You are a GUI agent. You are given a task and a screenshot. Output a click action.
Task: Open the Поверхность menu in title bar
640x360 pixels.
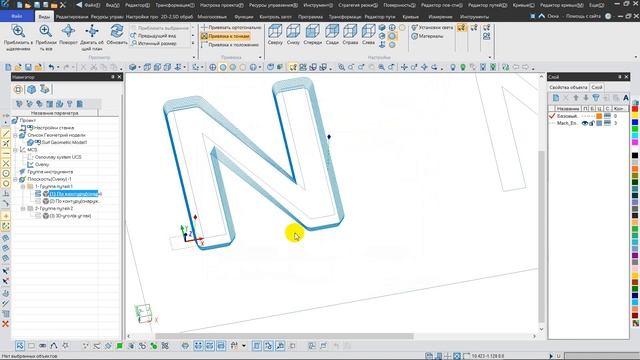point(400,5)
